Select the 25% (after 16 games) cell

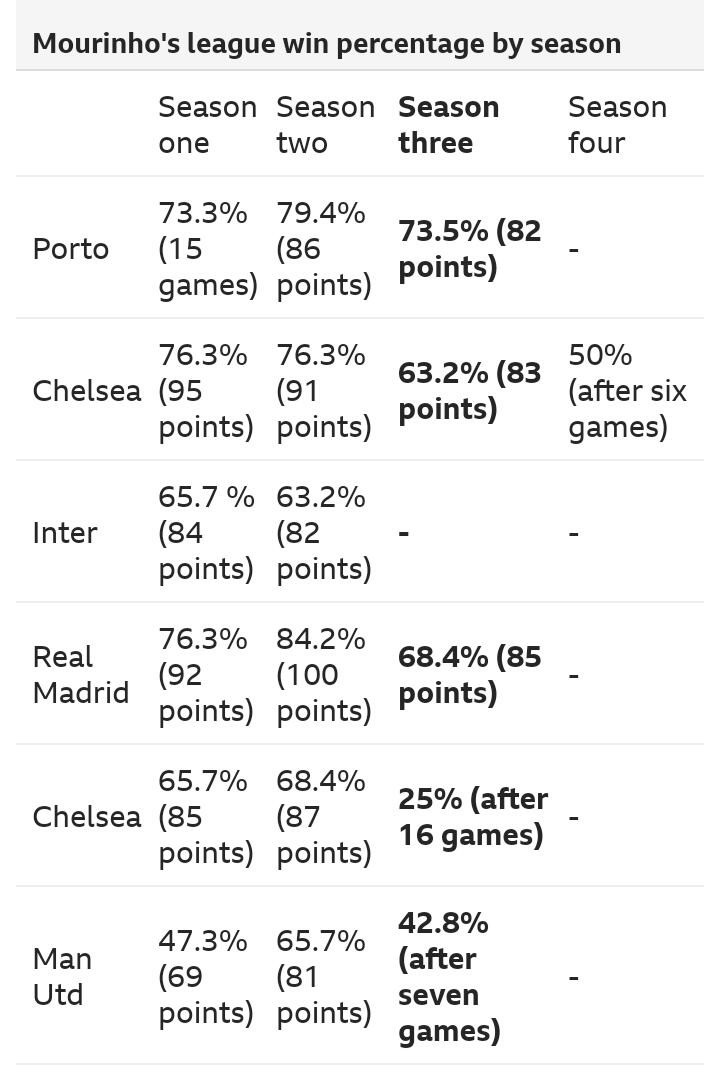[x=472, y=816]
